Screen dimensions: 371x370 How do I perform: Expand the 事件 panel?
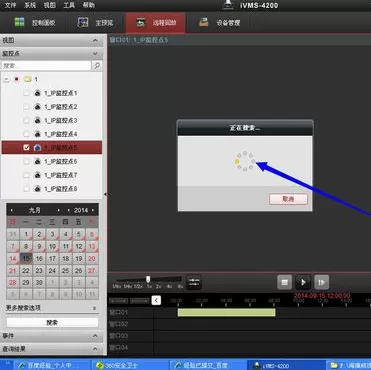click(x=95, y=336)
